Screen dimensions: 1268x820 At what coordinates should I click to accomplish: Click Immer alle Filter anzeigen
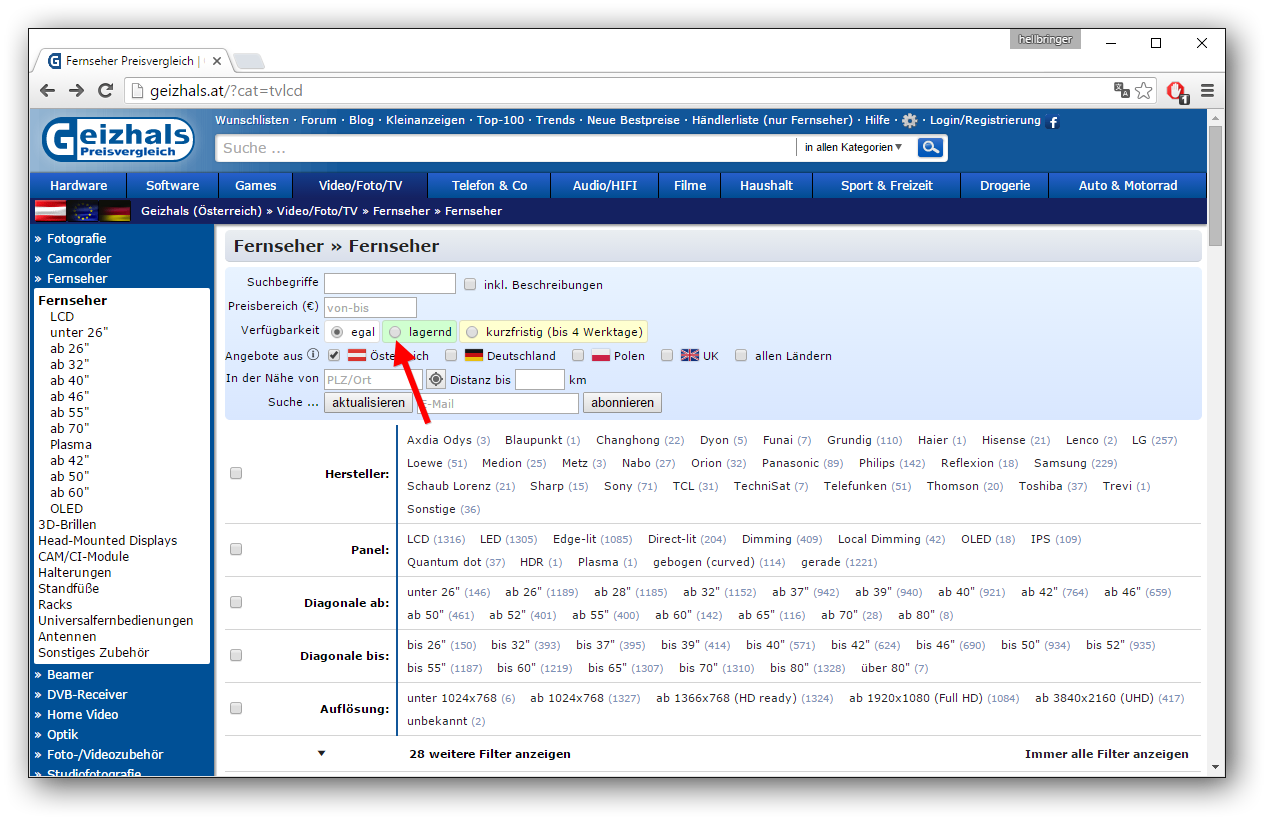[x=1107, y=754]
